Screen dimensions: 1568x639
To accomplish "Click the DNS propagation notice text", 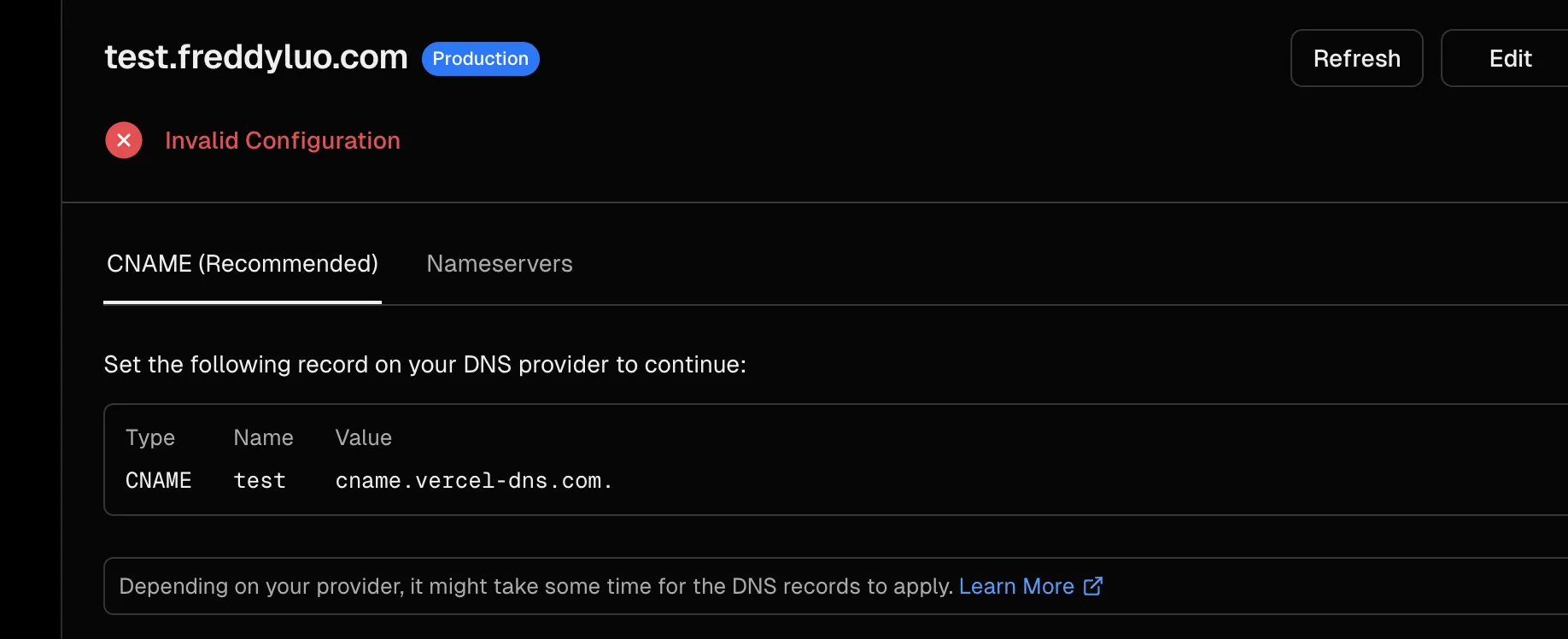I will [x=535, y=586].
